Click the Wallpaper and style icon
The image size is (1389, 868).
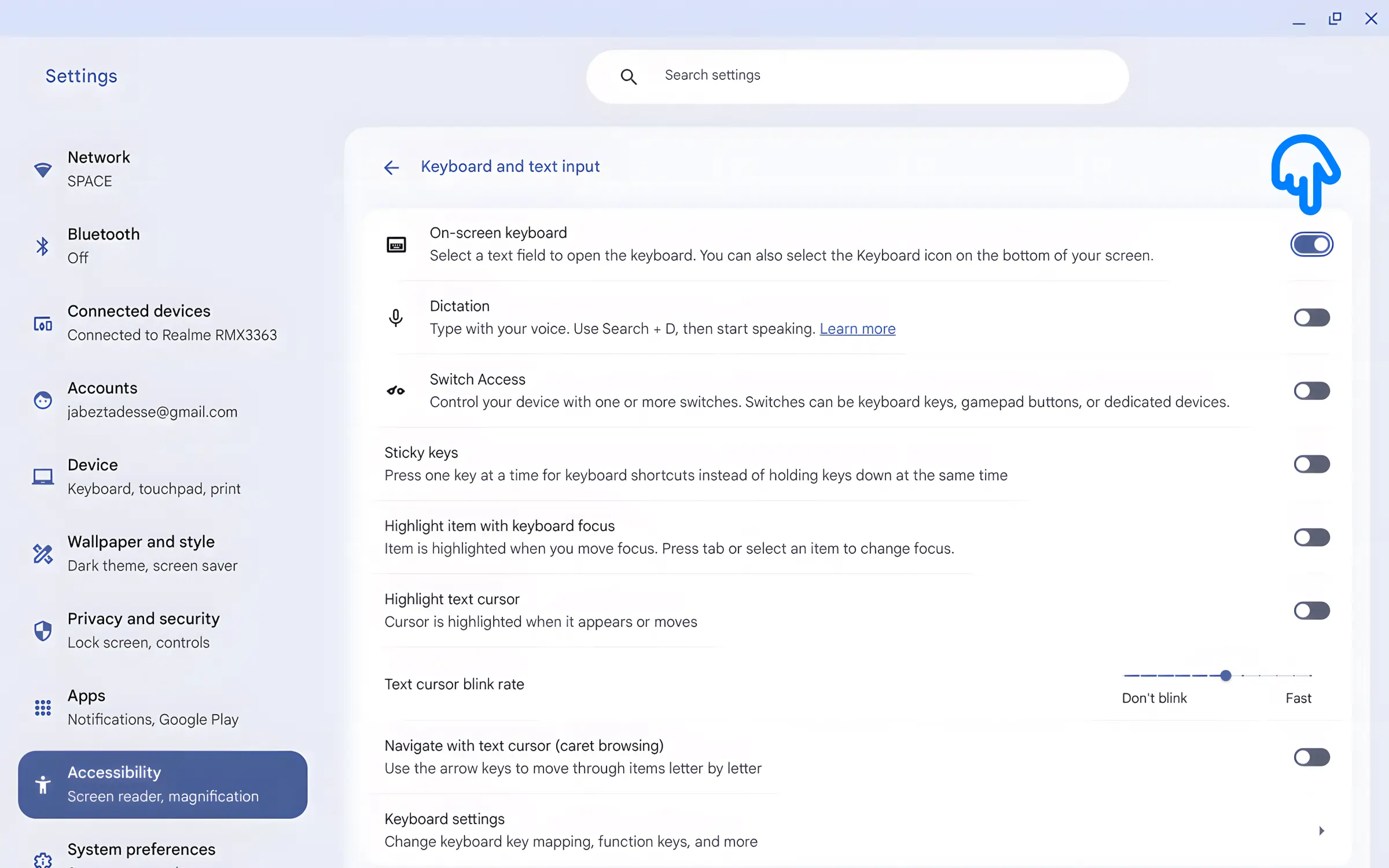click(x=43, y=554)
